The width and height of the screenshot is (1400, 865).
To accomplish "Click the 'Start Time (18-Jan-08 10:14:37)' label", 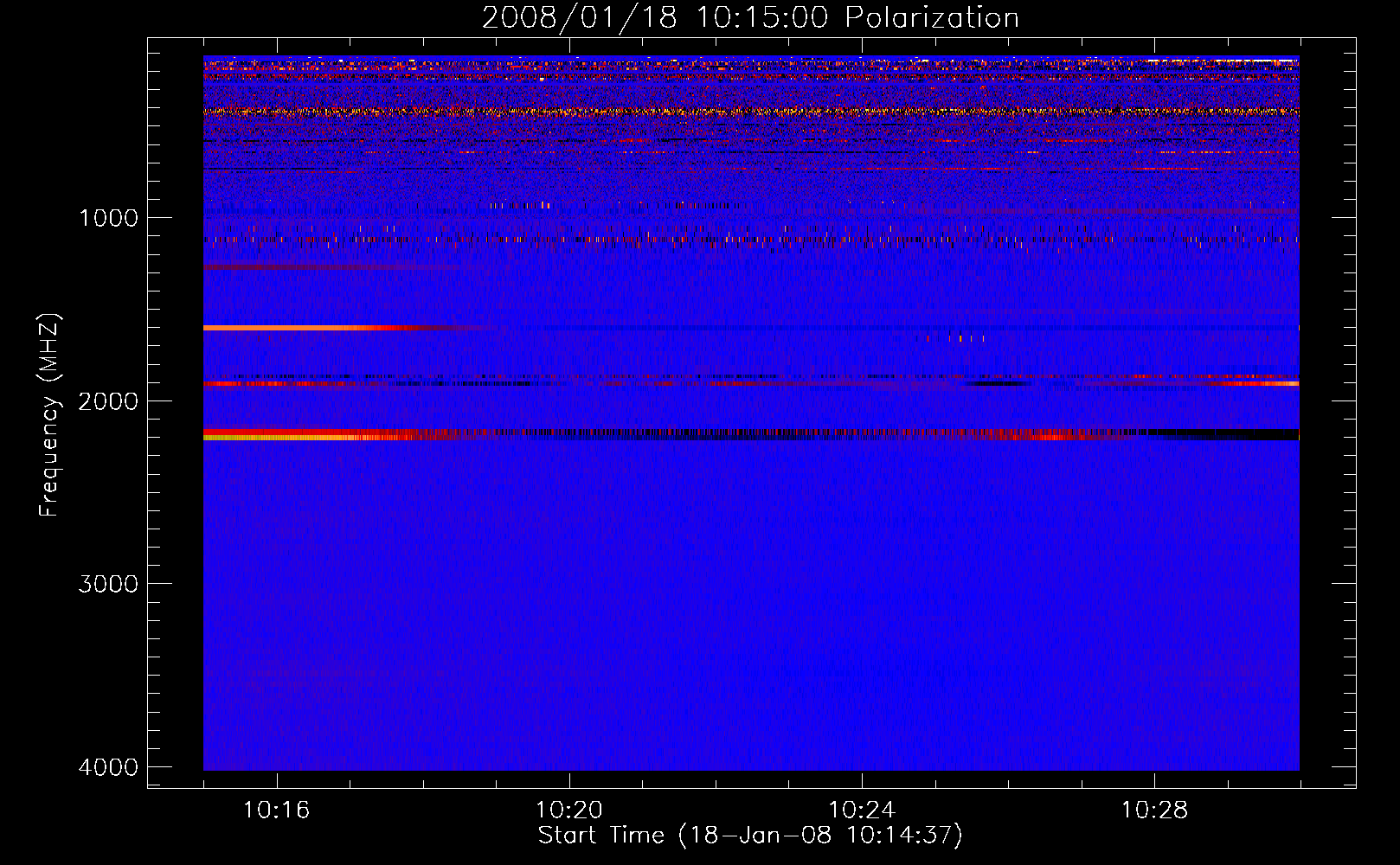I will coord(750,835).
